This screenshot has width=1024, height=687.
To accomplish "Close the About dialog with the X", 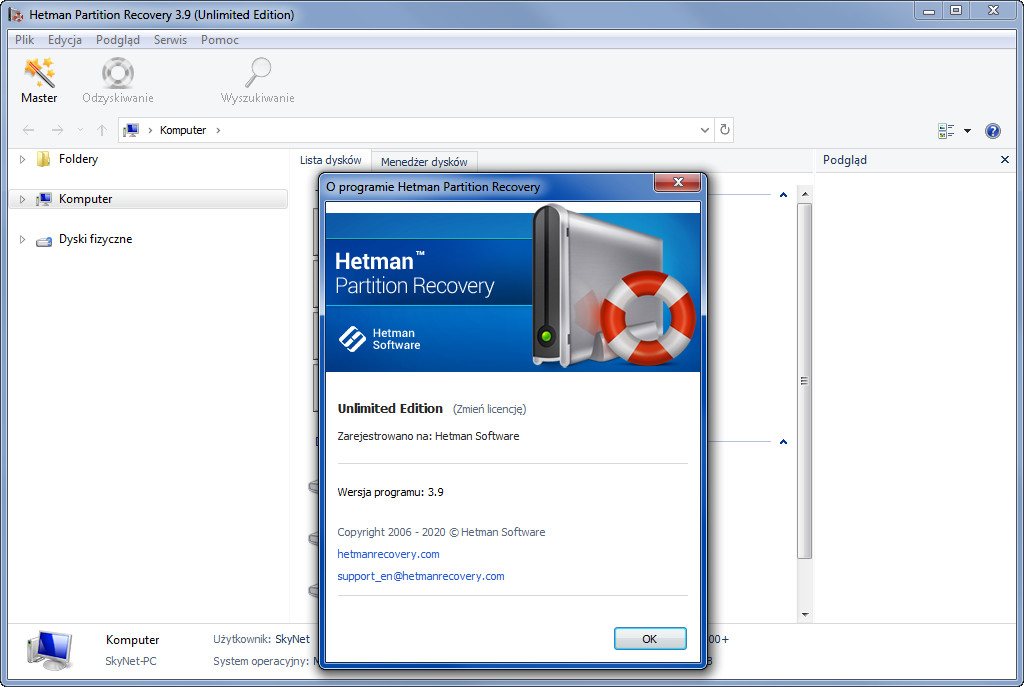I will (x=678, y=182).
